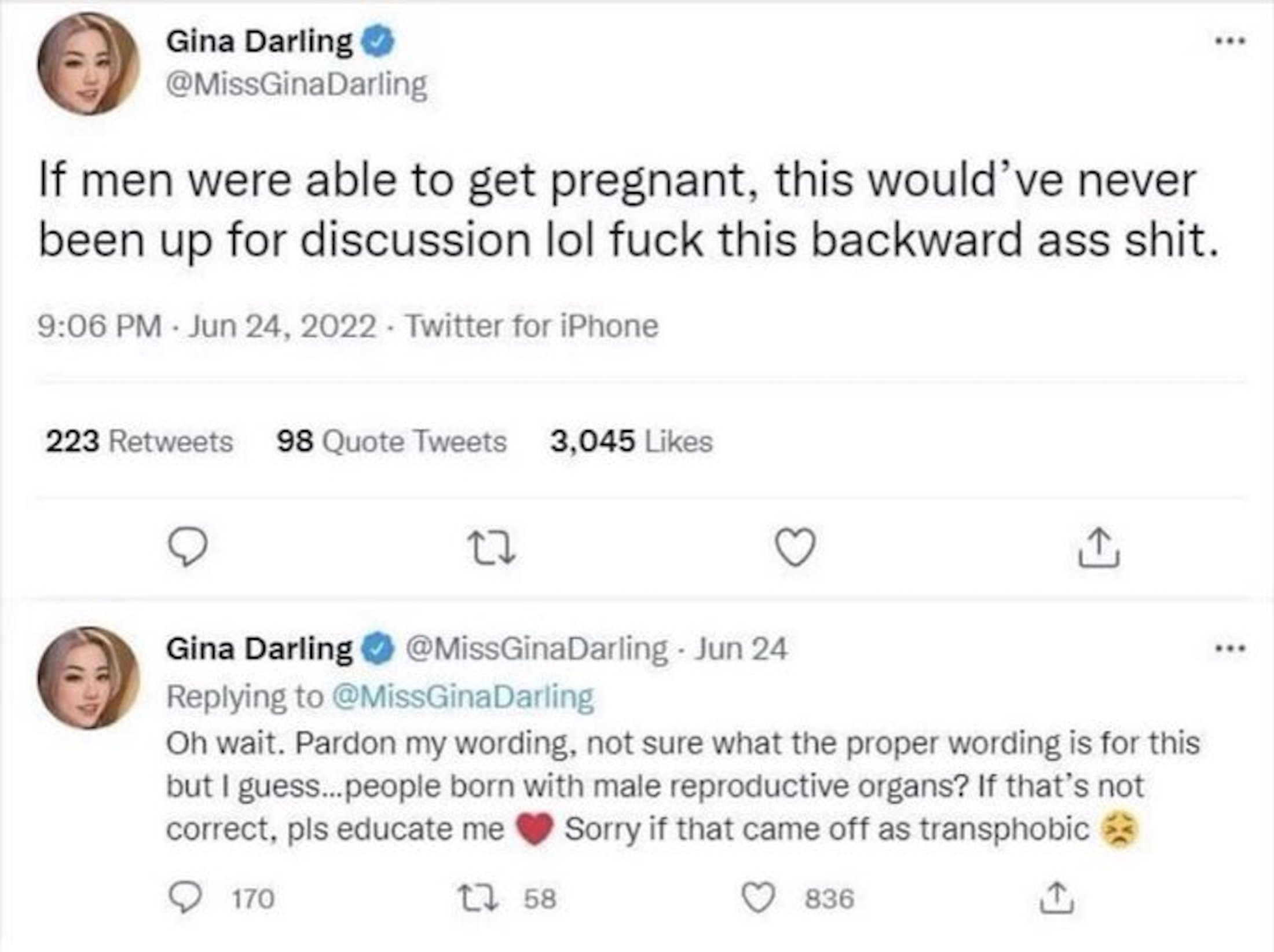Open the profile picture on the main tweet
The width and height of the screenshot is (1274, 952).
[x=89, y=63]
